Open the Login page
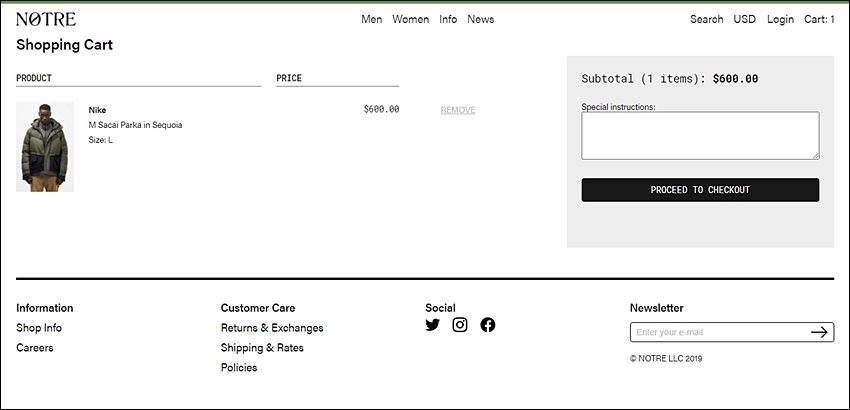850x410 pixels. click(x=780, y=19)
